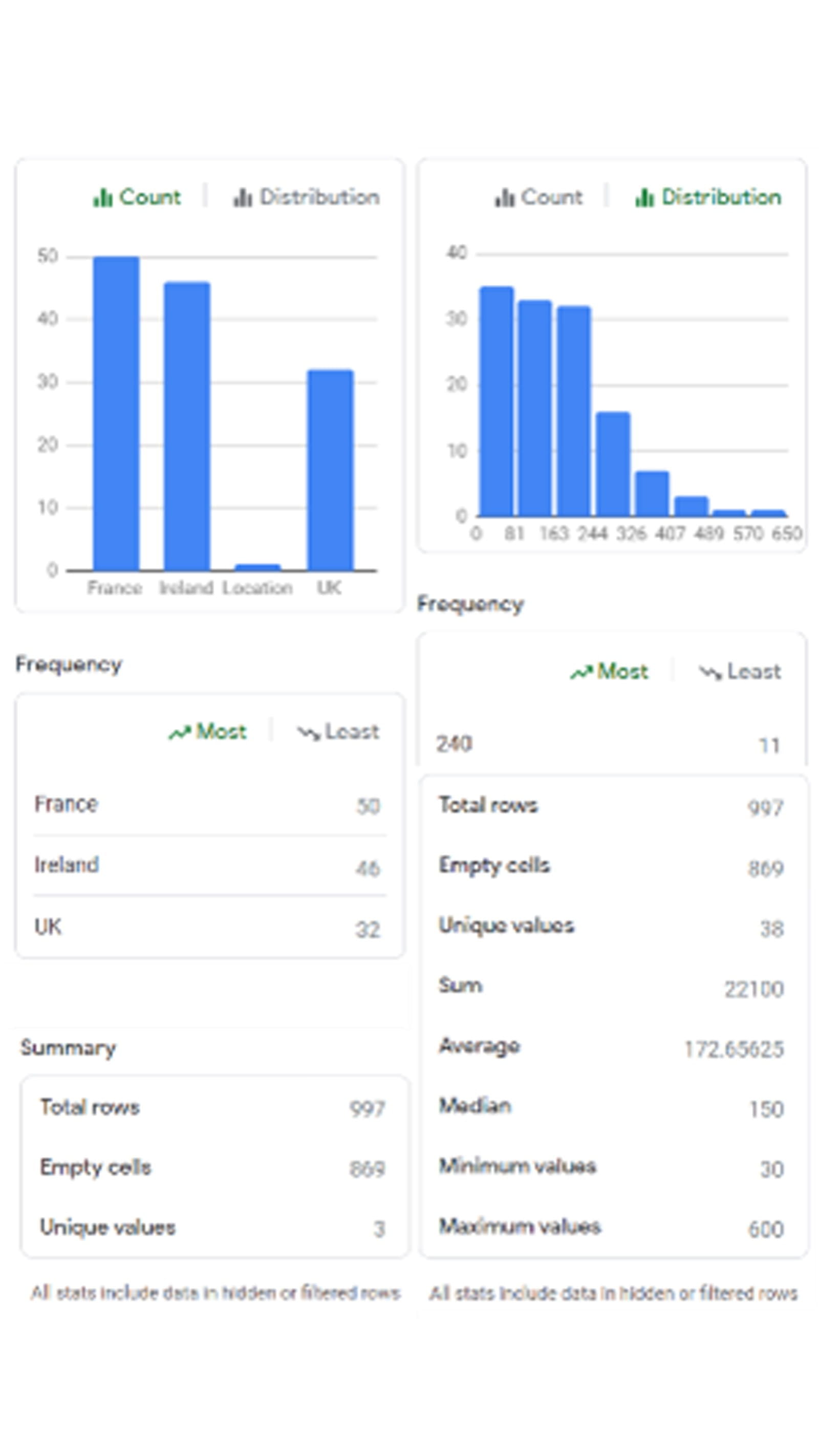Click the green Distribution icon above the histogram
This screenshot has width=819, height=1456.
point(644,198)
